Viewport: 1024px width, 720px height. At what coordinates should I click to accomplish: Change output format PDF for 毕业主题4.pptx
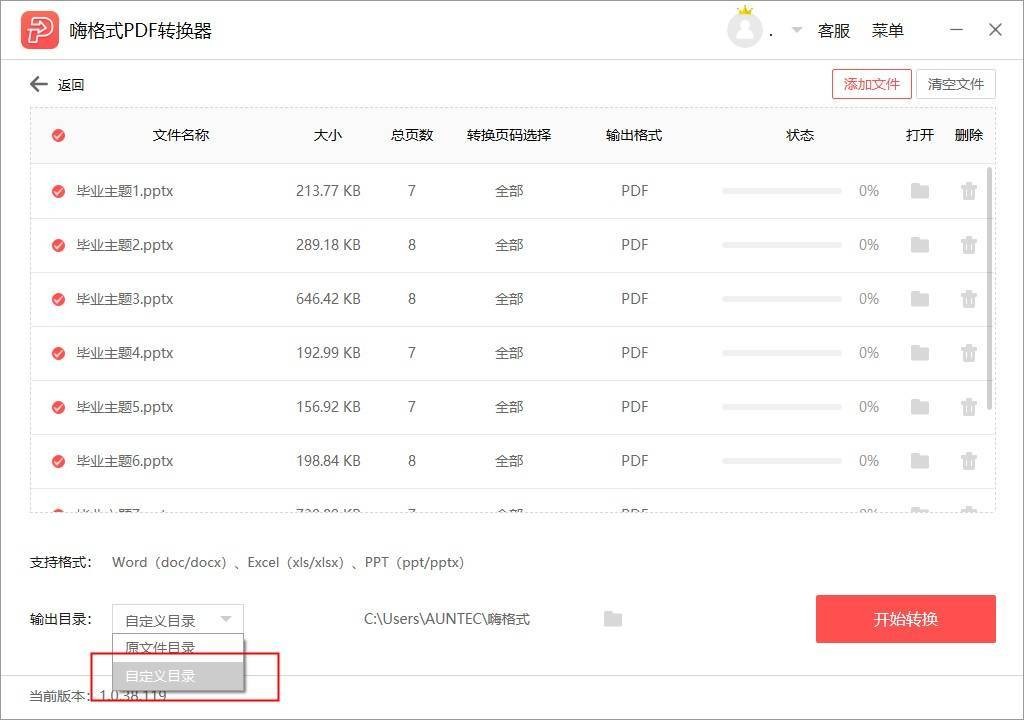click(x=634, y=353)
